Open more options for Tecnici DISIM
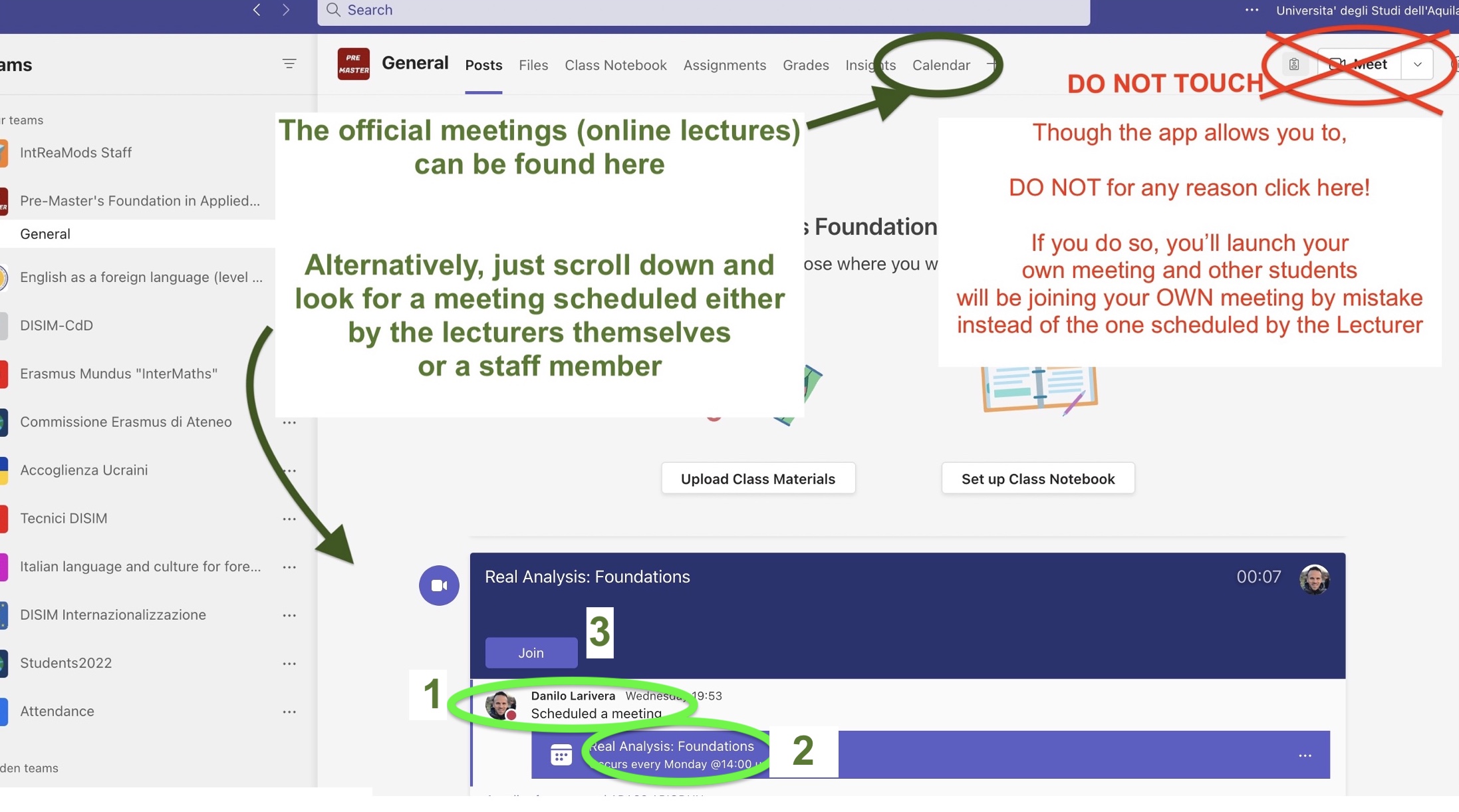1459x812 pixels. 289,519
